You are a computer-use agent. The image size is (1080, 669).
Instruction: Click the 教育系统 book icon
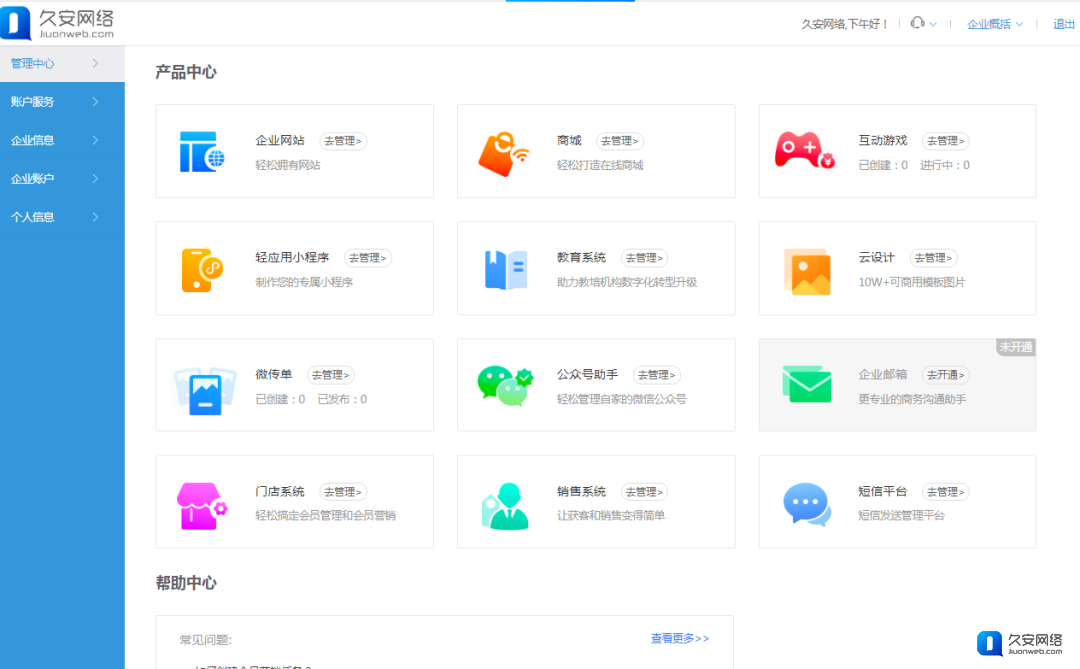click(x=506, y=269)
